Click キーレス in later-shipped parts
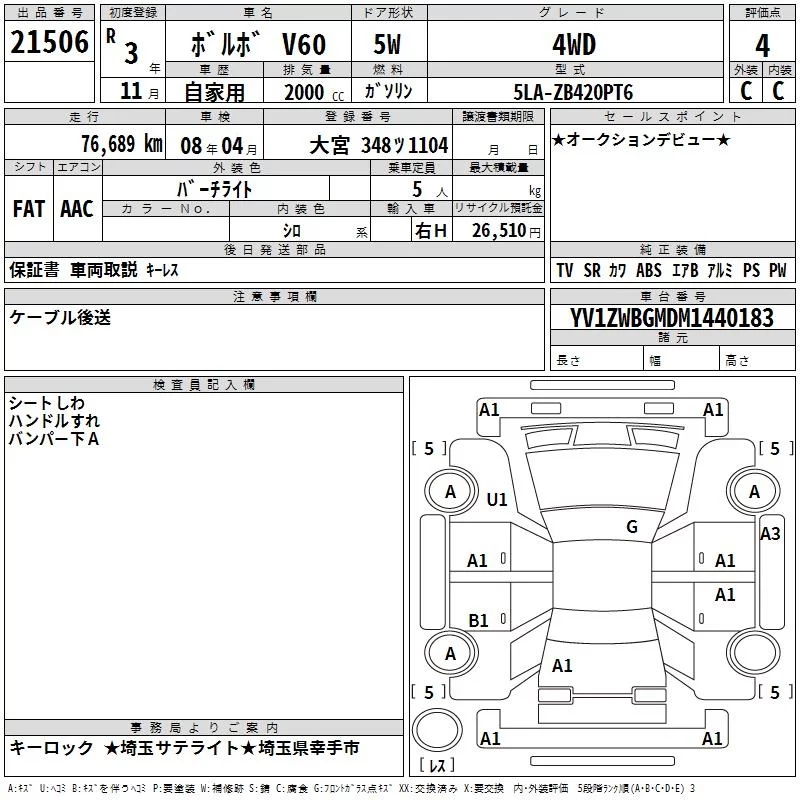 pos(162,270)
